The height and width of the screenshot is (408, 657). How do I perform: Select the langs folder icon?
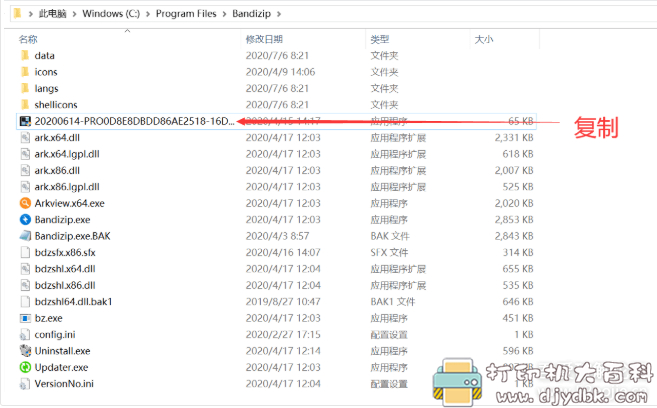(25, 88)
